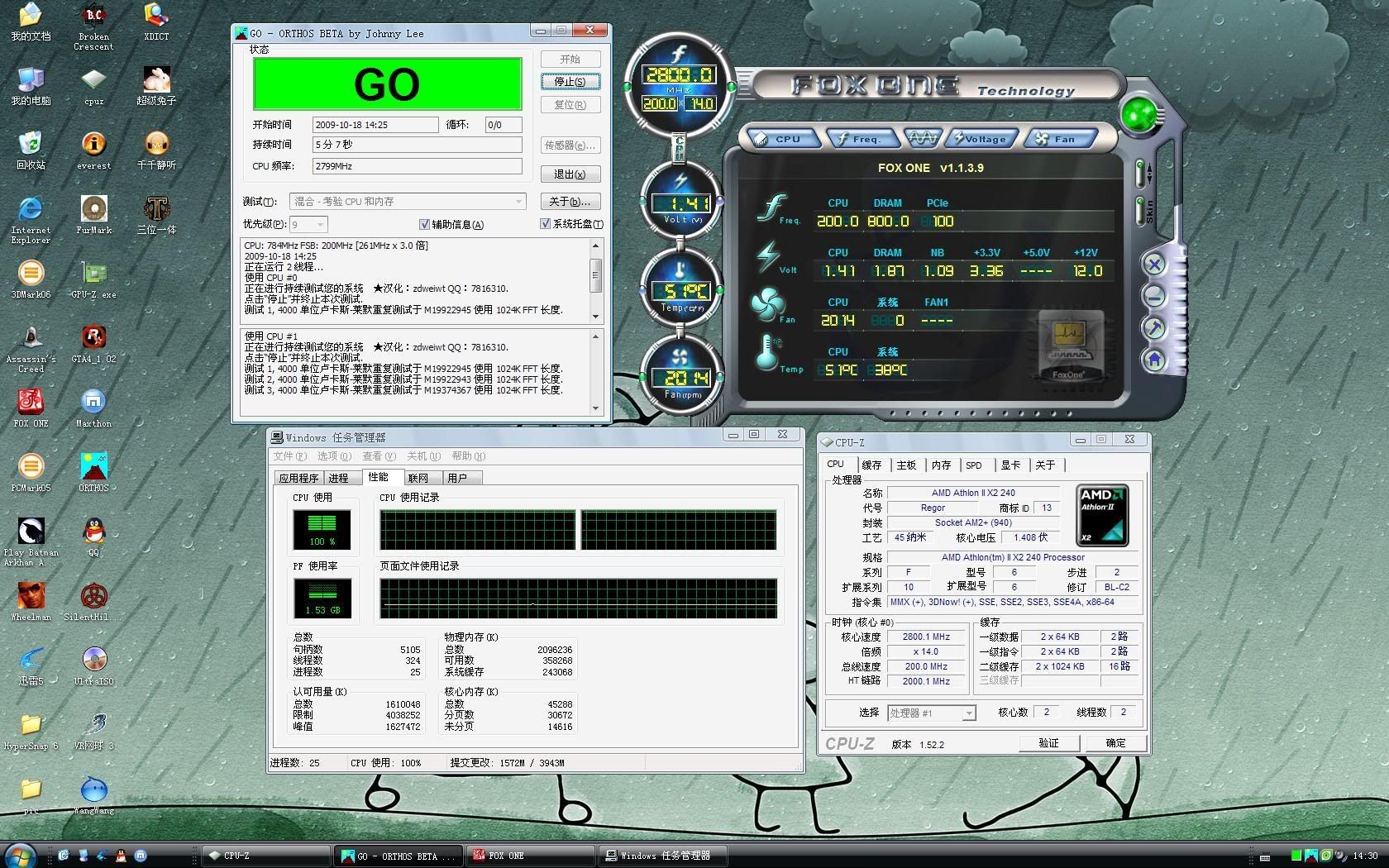Open the 内存 tab in CPU-Z
The width and height of the screenshot is (1389, 868).
pyautogui.click(x=941, y=465)
